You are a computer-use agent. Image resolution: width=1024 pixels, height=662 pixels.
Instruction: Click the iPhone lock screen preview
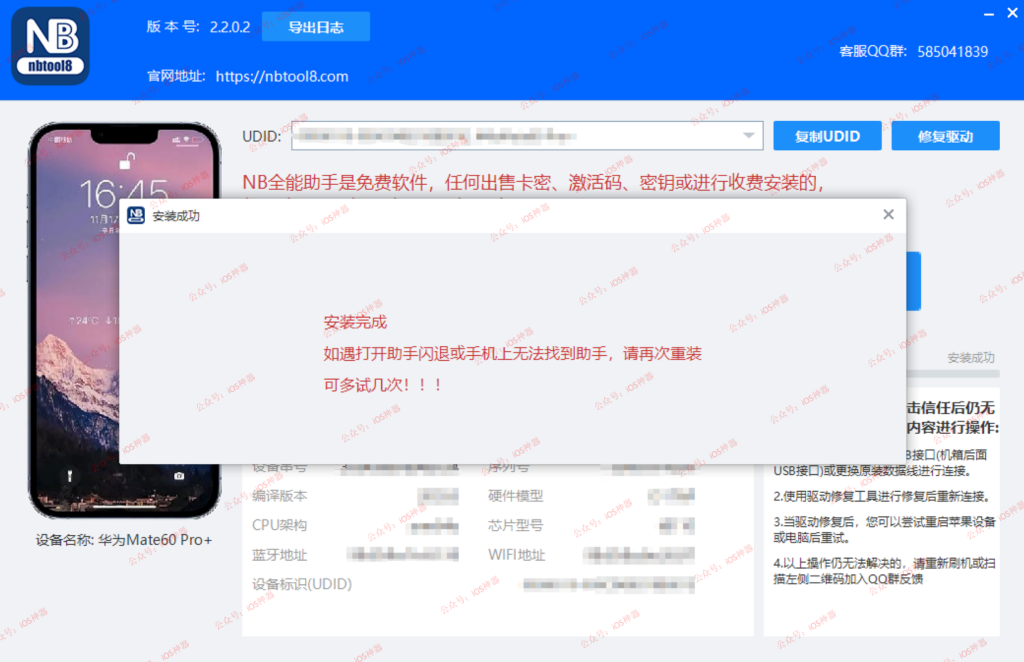click(124, 320)
